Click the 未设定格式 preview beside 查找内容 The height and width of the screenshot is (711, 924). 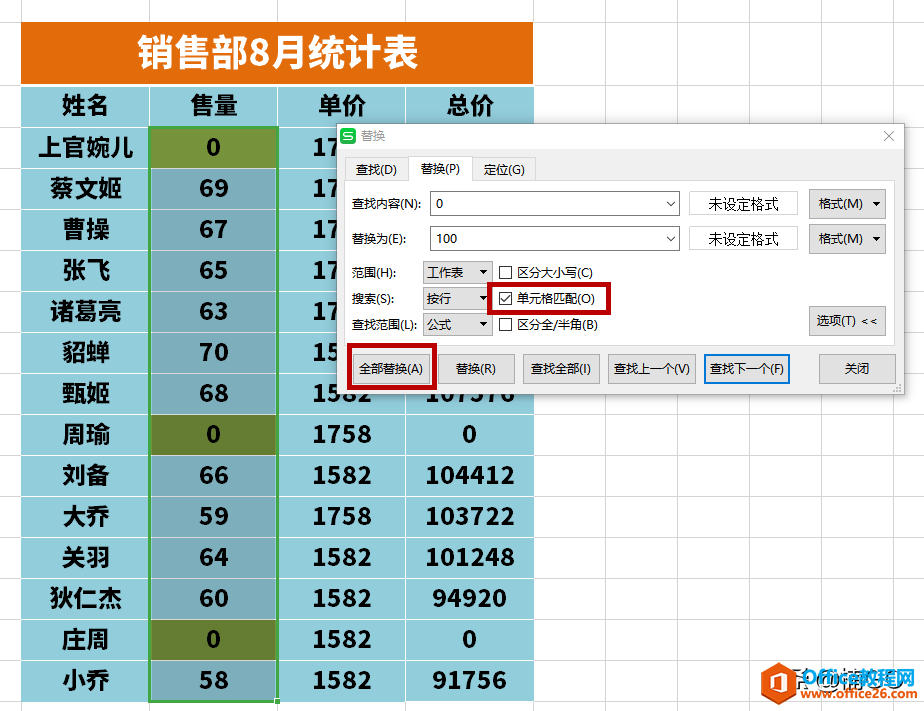(x=743, y=204)
